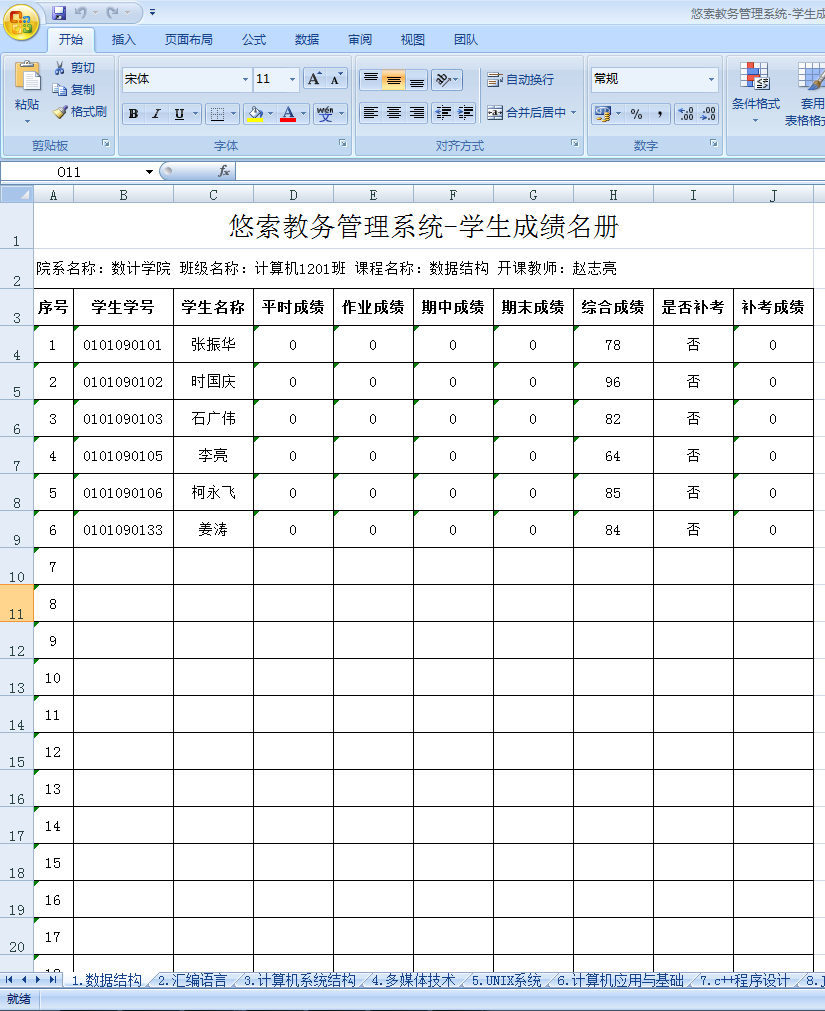The height and width of the screenshot is (1011, 825).
Task: Switch to the 插入 (Insert) tab
Action: [x=123, y=40]
